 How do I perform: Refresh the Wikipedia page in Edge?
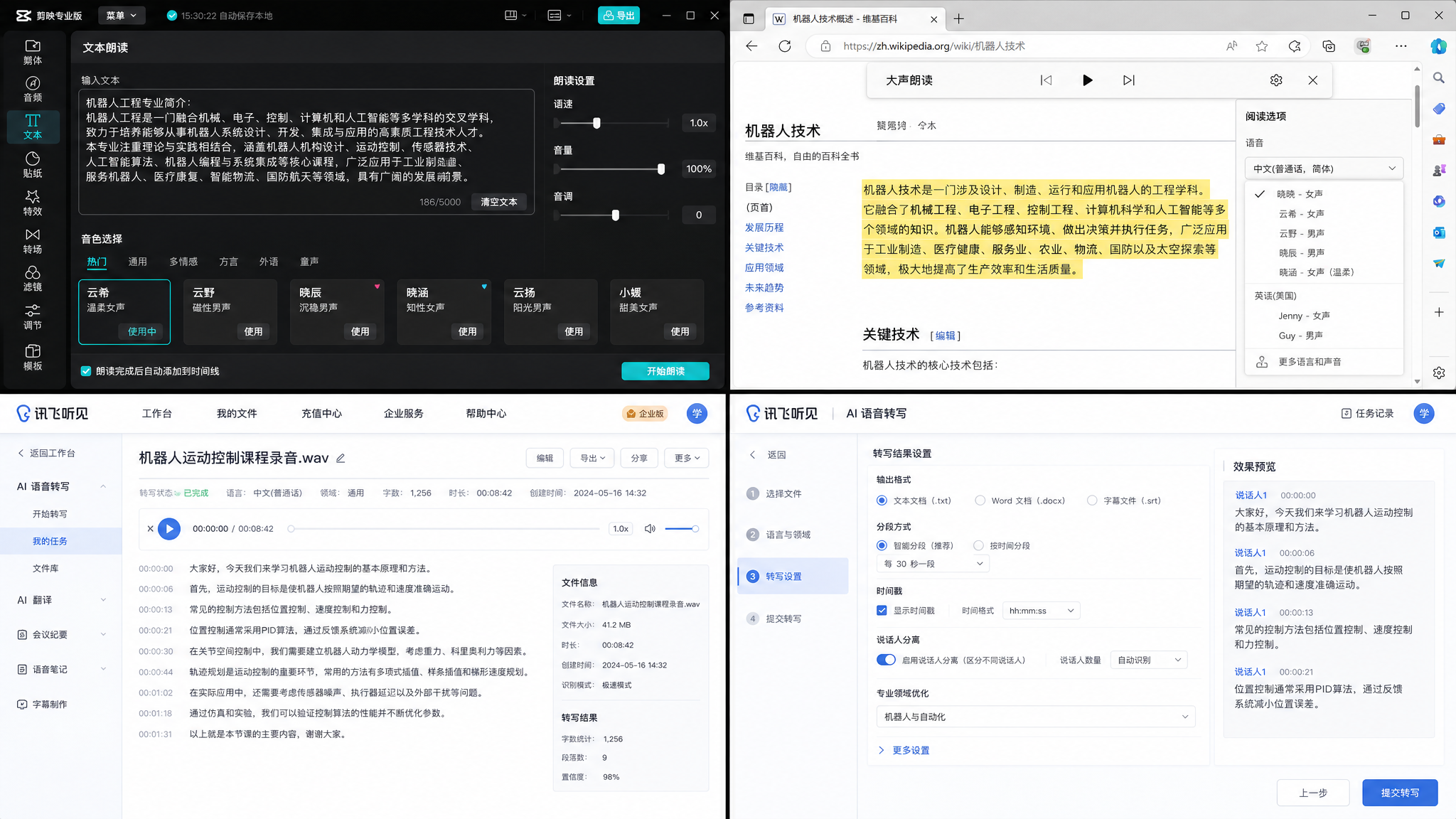785,46
